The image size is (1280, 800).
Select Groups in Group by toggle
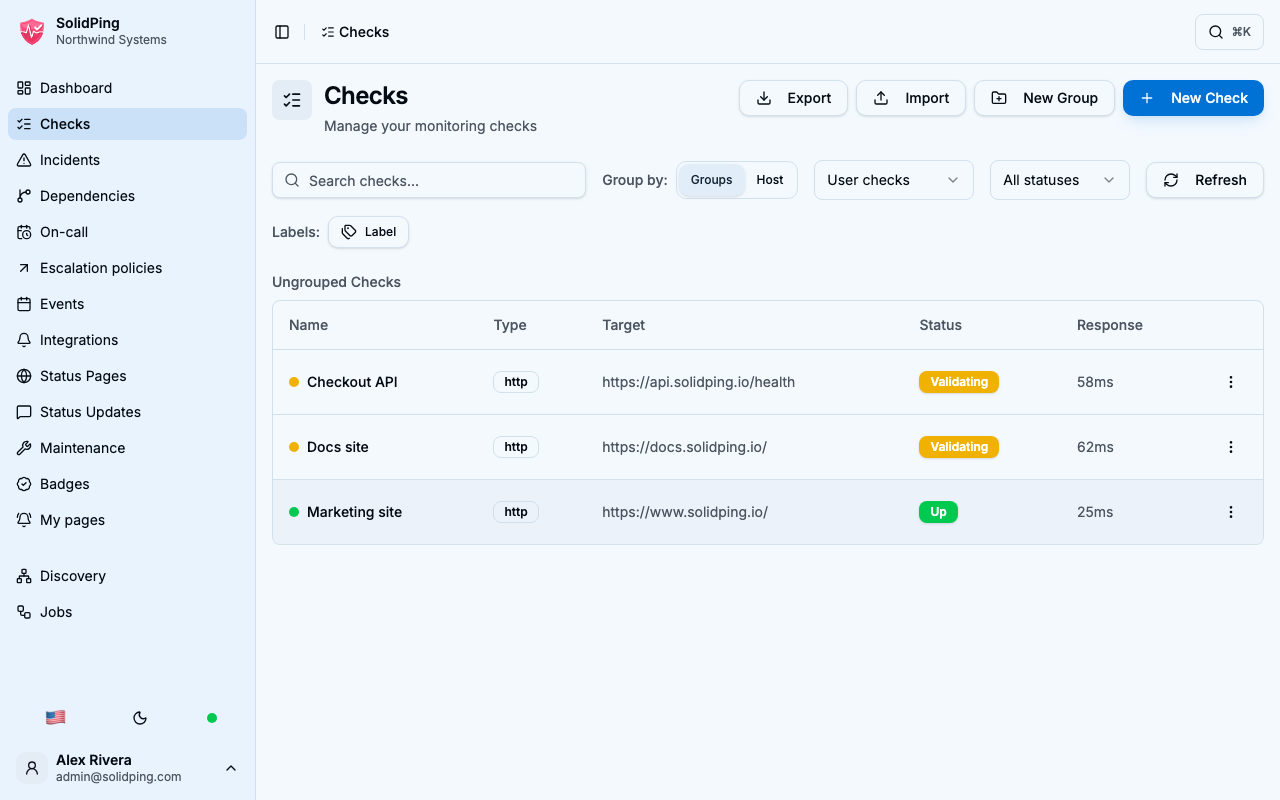[712, 180]
